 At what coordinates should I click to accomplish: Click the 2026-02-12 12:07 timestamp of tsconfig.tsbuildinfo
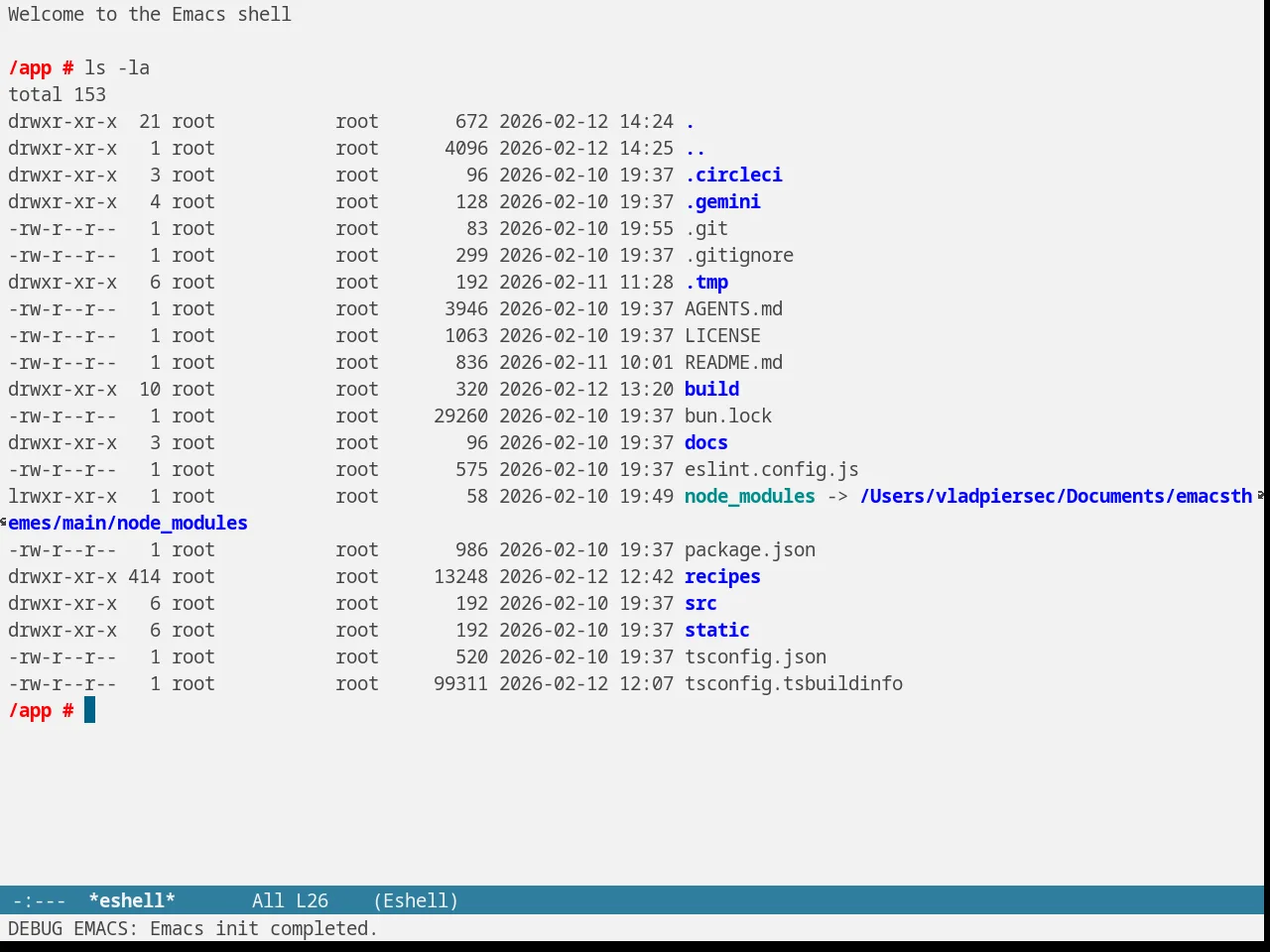coord(586,684)
